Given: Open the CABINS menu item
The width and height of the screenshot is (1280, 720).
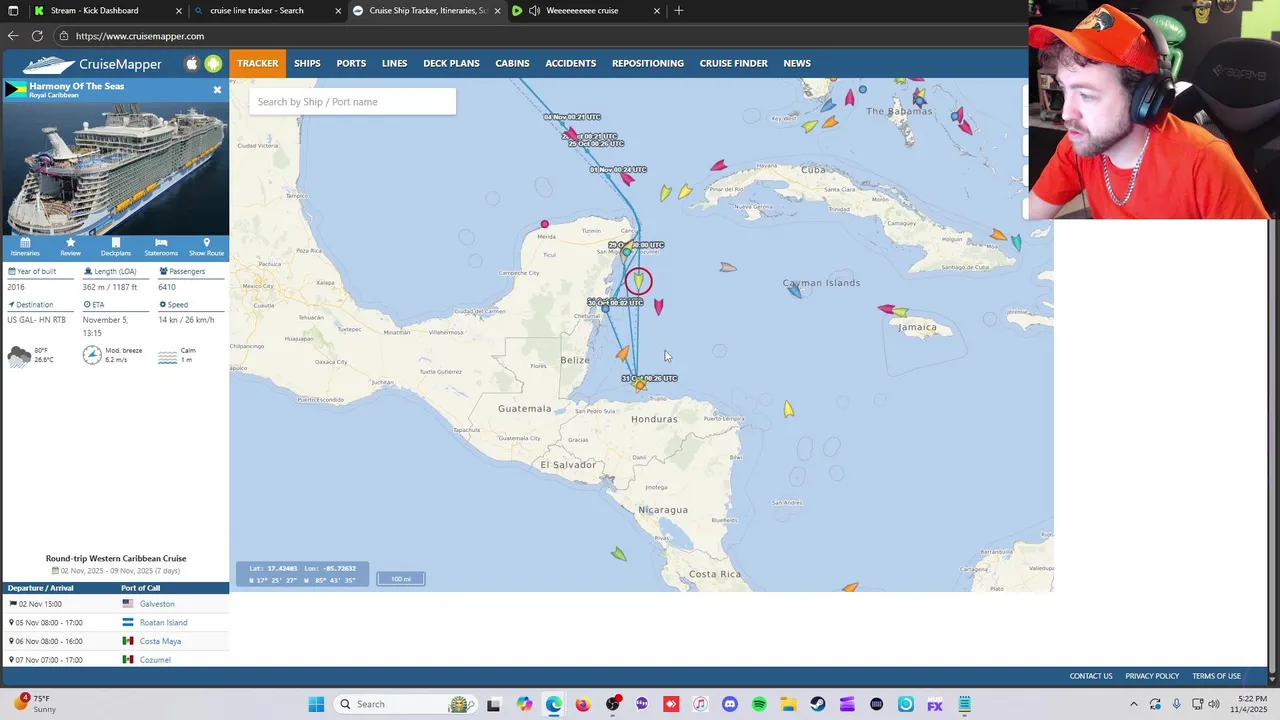Looking at the screenshot, I should point(512,63).
